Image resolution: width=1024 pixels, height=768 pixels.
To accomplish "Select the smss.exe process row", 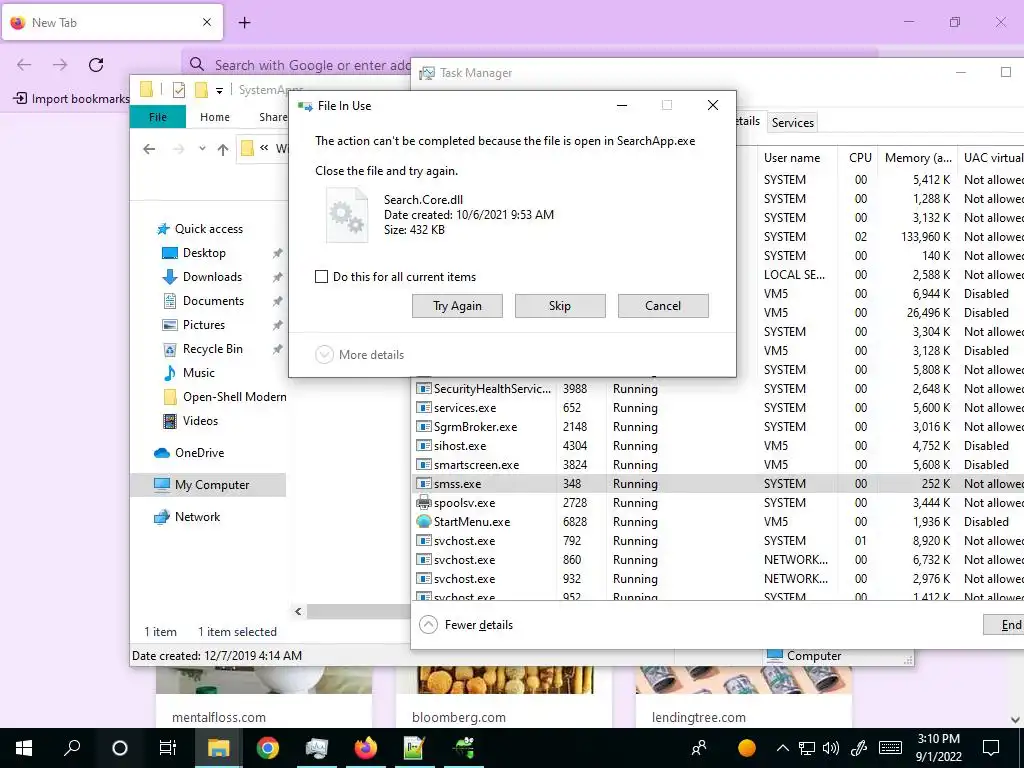I will pos(718,484).
